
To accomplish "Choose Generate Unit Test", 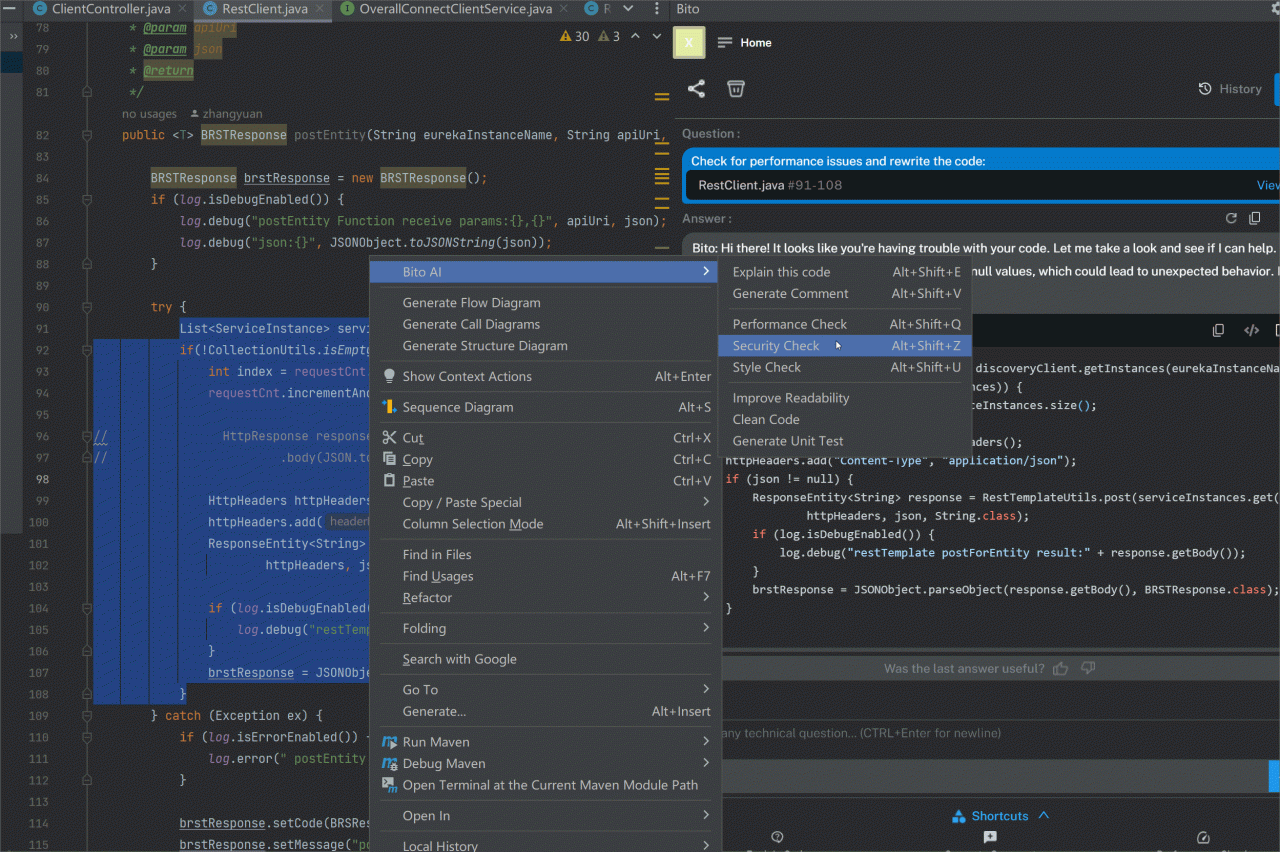I will click(846, 441).
